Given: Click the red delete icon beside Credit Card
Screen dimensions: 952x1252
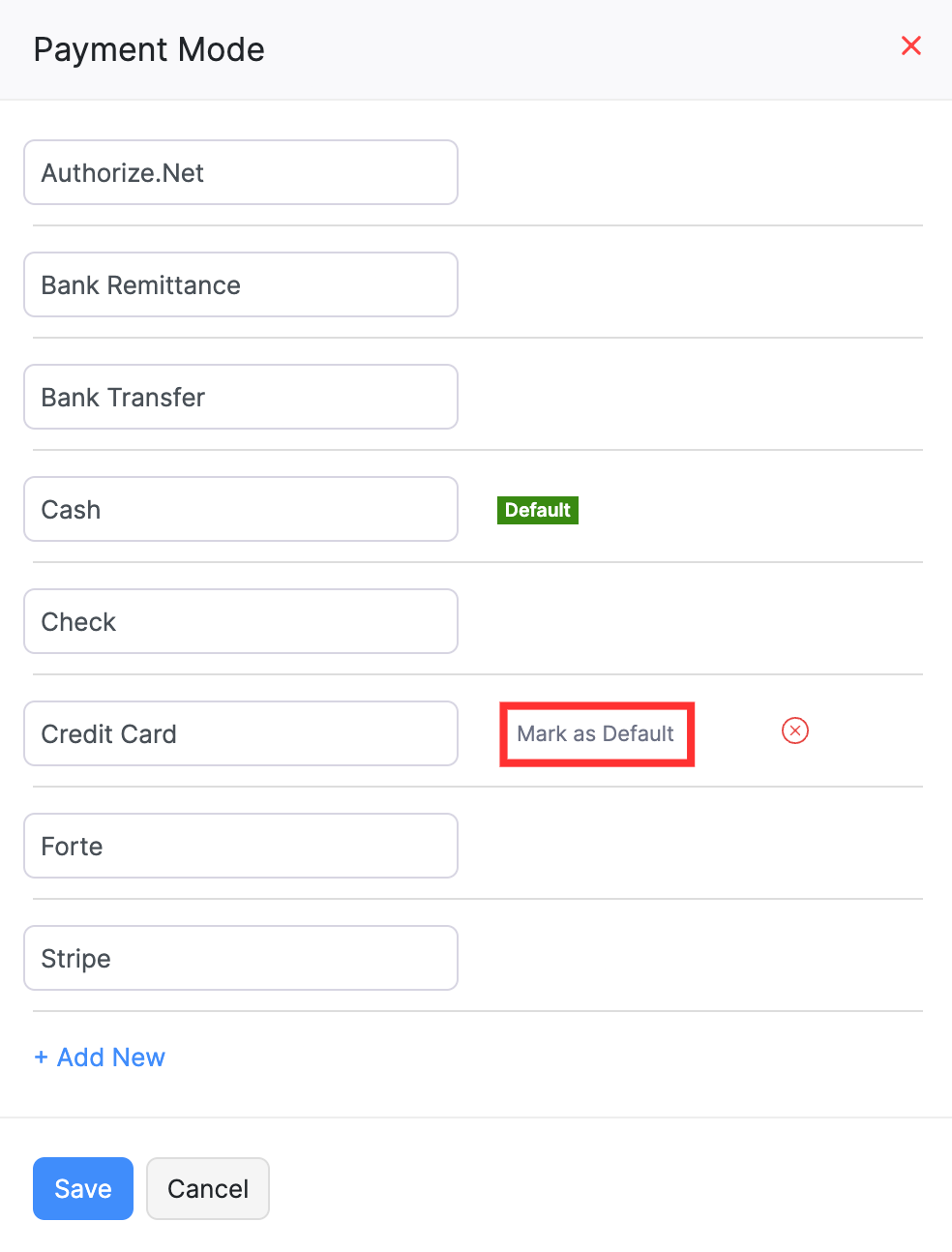Looking at the screenshot, I should (794, 730).
